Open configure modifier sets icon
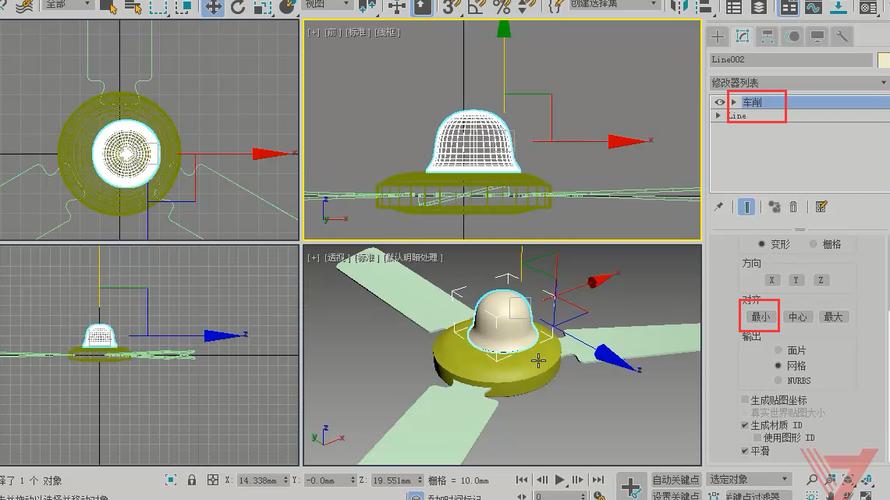This screenshot has width=890, height=500. click(821, 207)
